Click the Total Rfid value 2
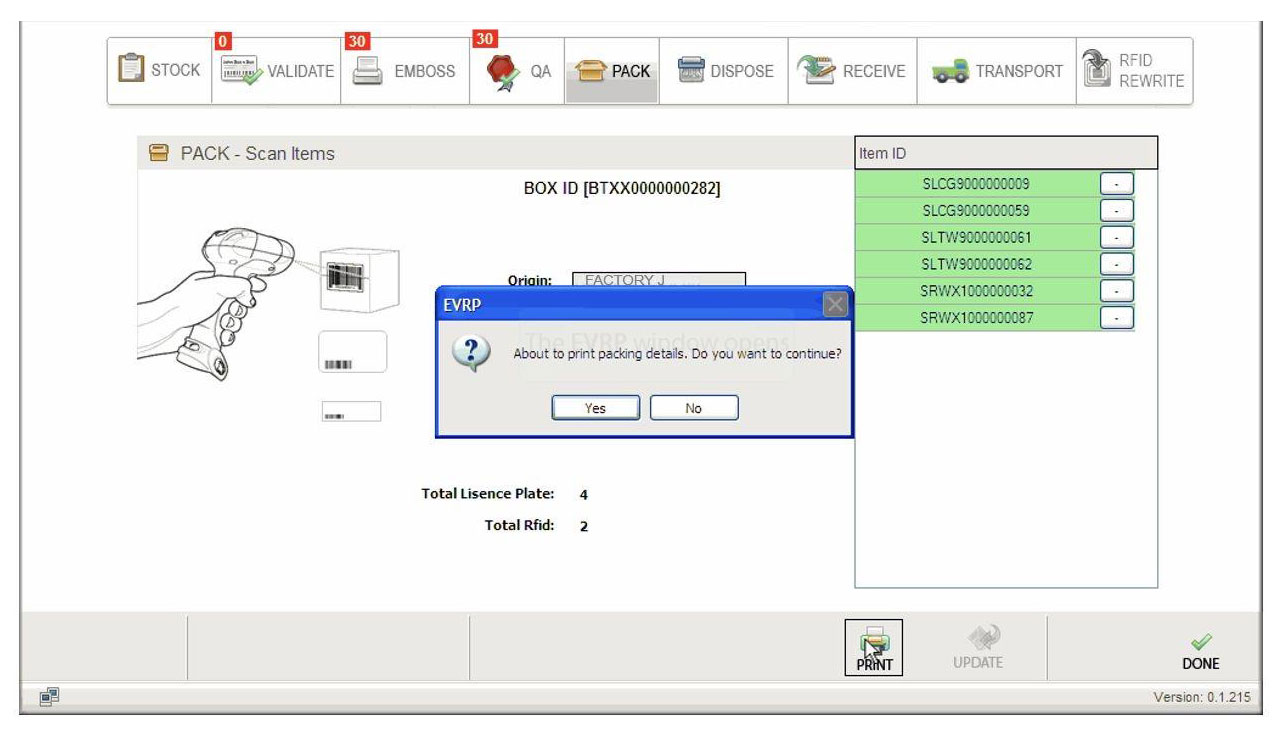This screenshot has height=737, width=1287. (584, 526)
